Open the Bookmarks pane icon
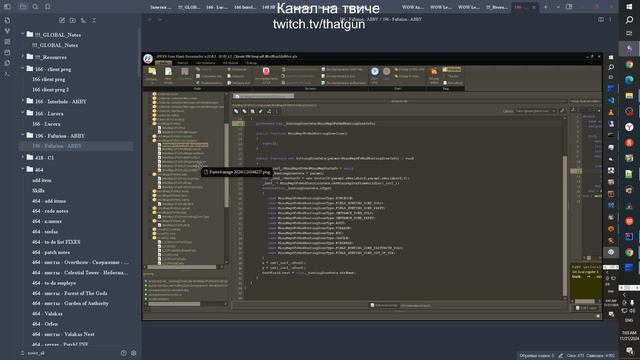Screen dimensions: 640x360 (x=47, y=7)
